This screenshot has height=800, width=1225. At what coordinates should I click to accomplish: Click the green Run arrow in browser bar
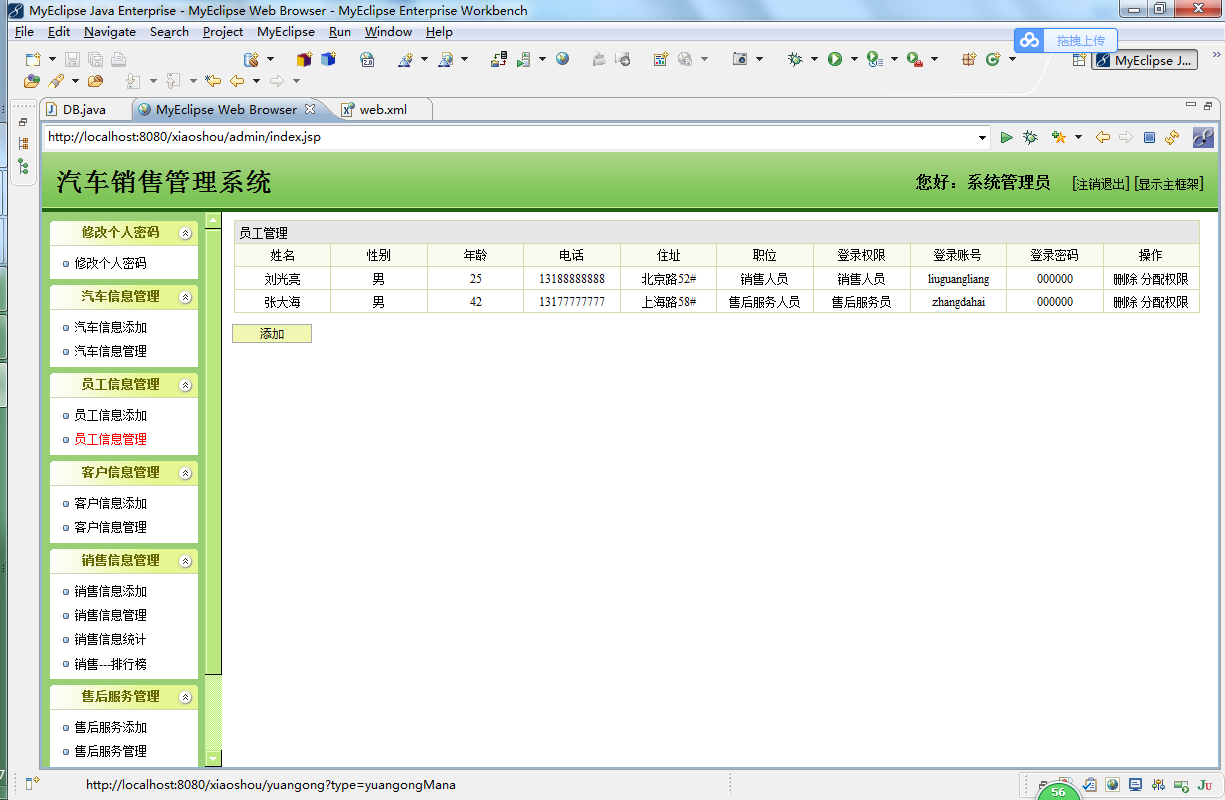pos(1006,137)
